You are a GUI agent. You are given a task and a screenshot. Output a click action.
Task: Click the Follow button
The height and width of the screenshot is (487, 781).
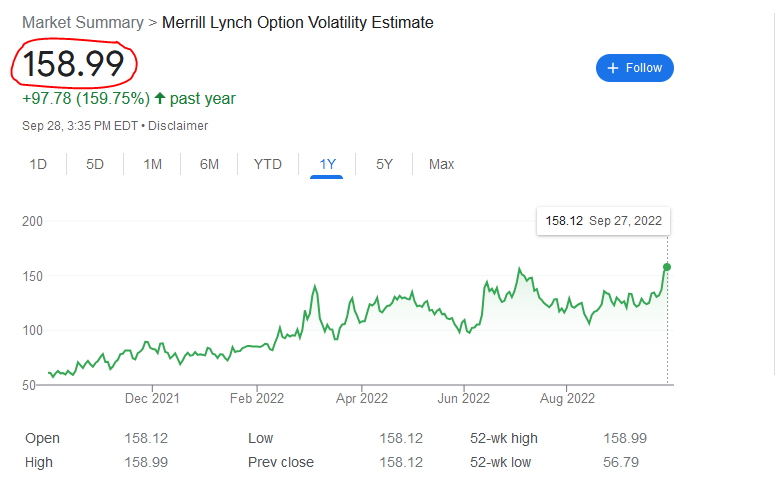coord(635,68)
